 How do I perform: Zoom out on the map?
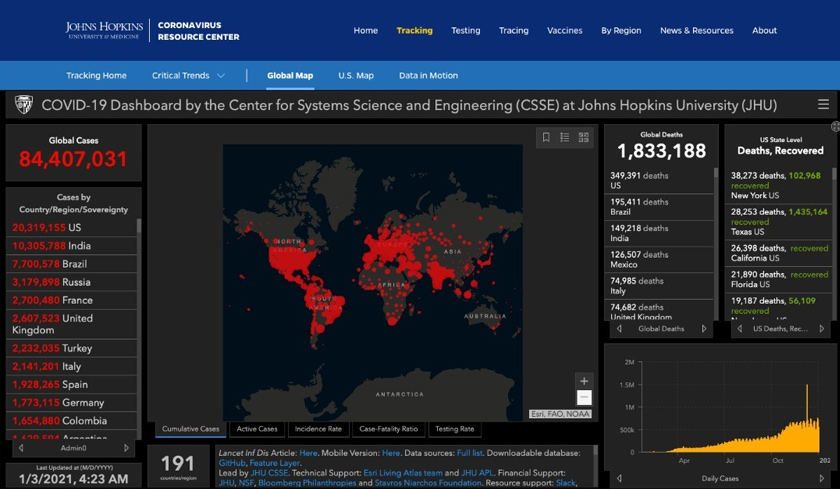tap(584, 398)
